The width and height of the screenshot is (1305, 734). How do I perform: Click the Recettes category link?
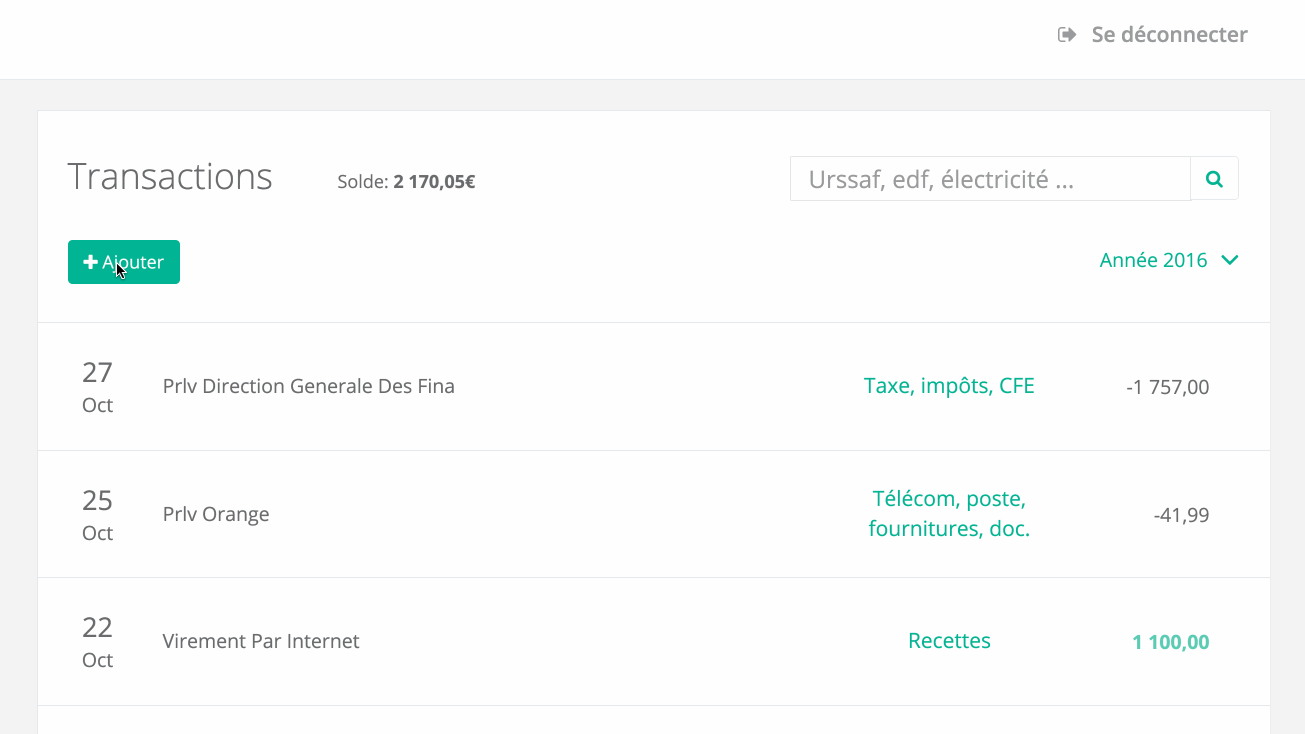[949, 641]
